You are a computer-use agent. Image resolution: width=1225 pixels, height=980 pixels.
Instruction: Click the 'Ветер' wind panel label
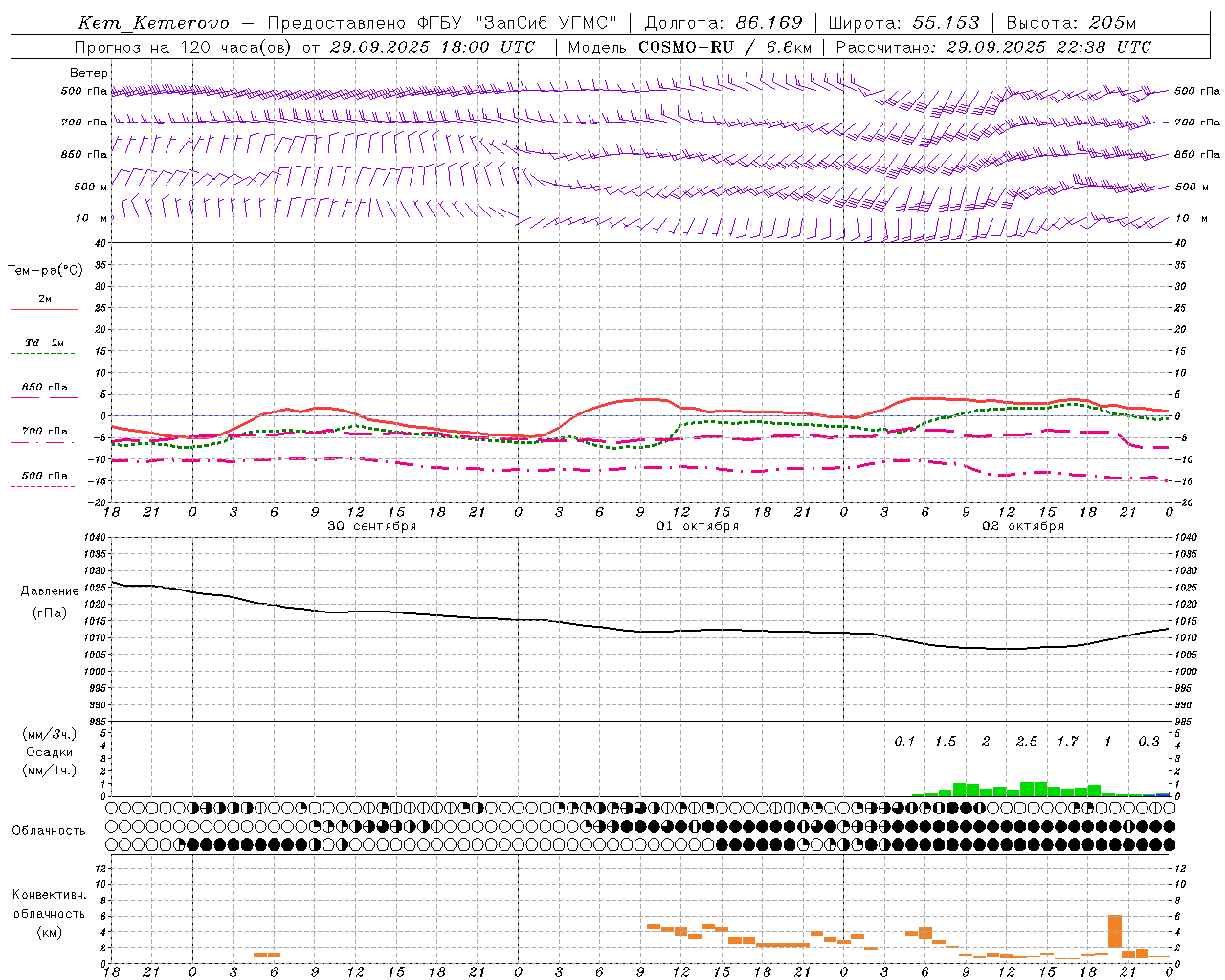[x=89, y=73]
